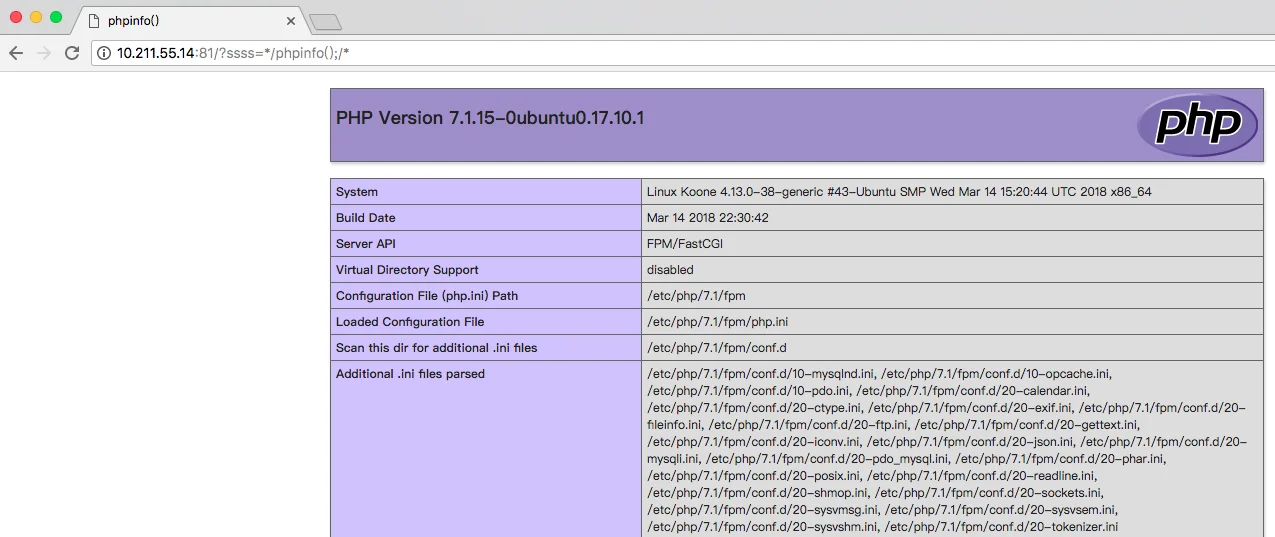Click the Server API label

tap(366, 244)
